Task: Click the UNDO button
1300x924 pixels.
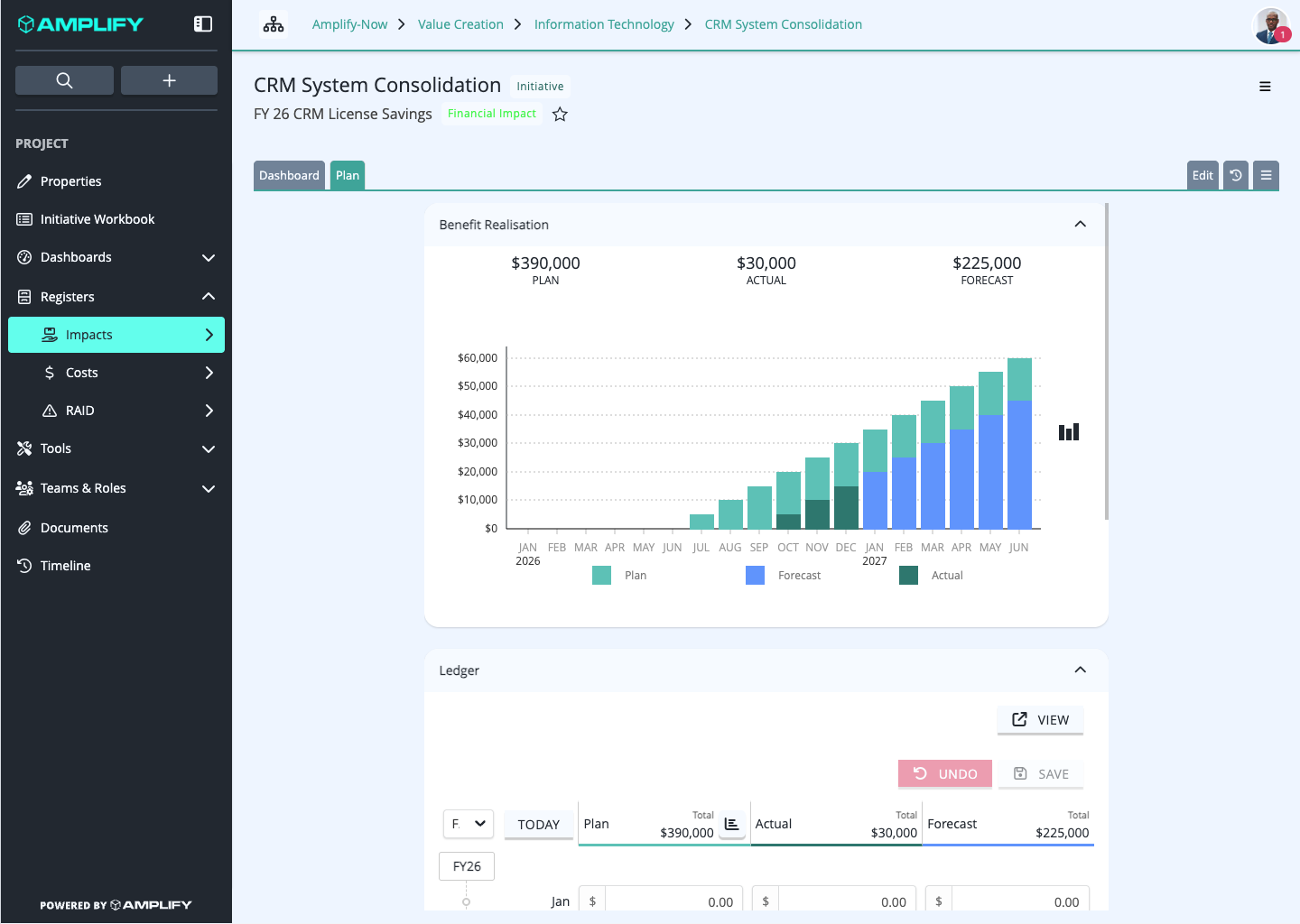Action: tap(945, 774)
